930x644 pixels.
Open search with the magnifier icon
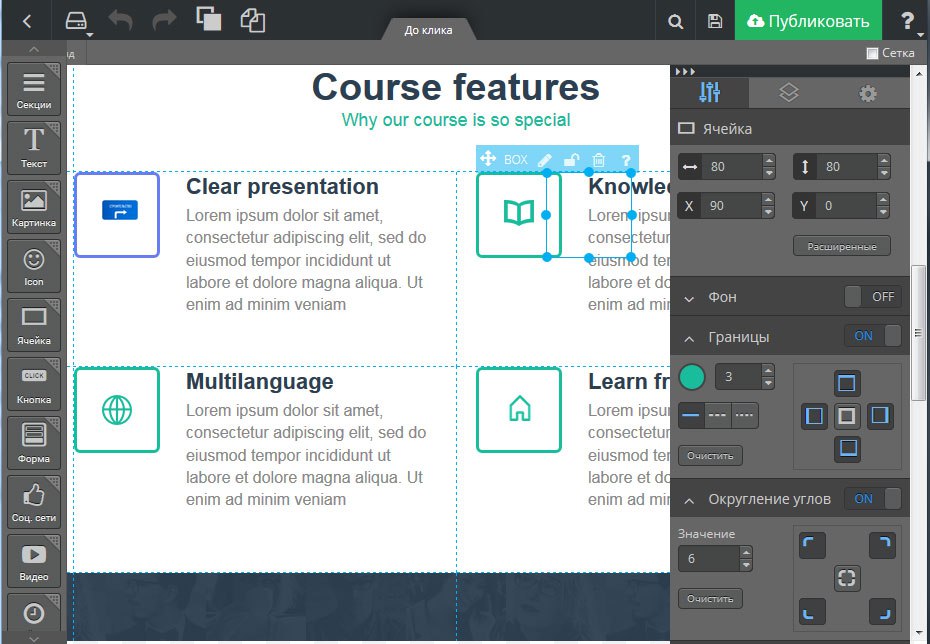[x=676, y=21]
